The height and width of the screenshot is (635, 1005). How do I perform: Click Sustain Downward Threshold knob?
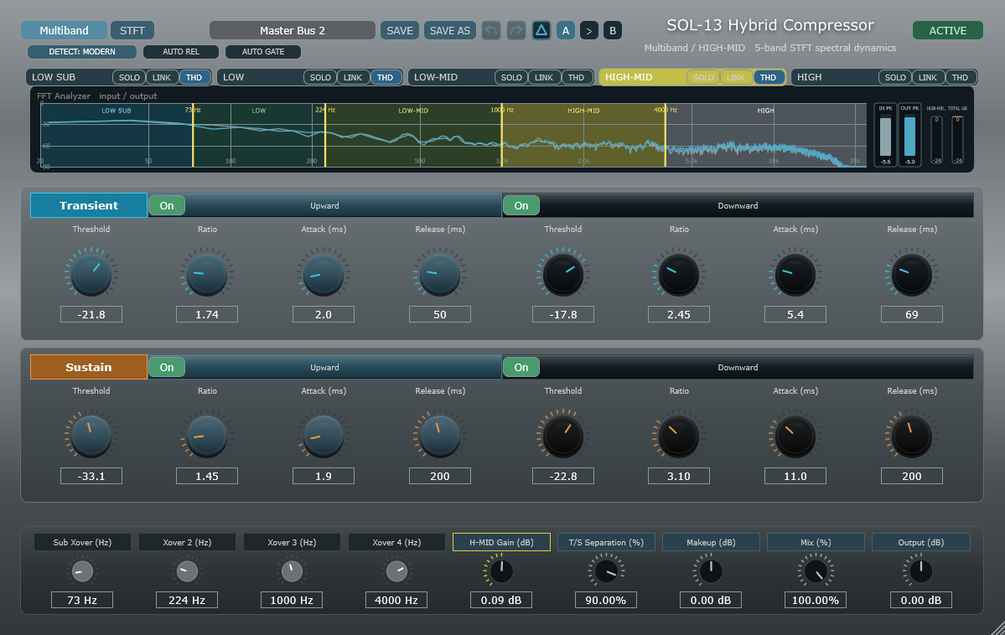click(x=563, y=436)
